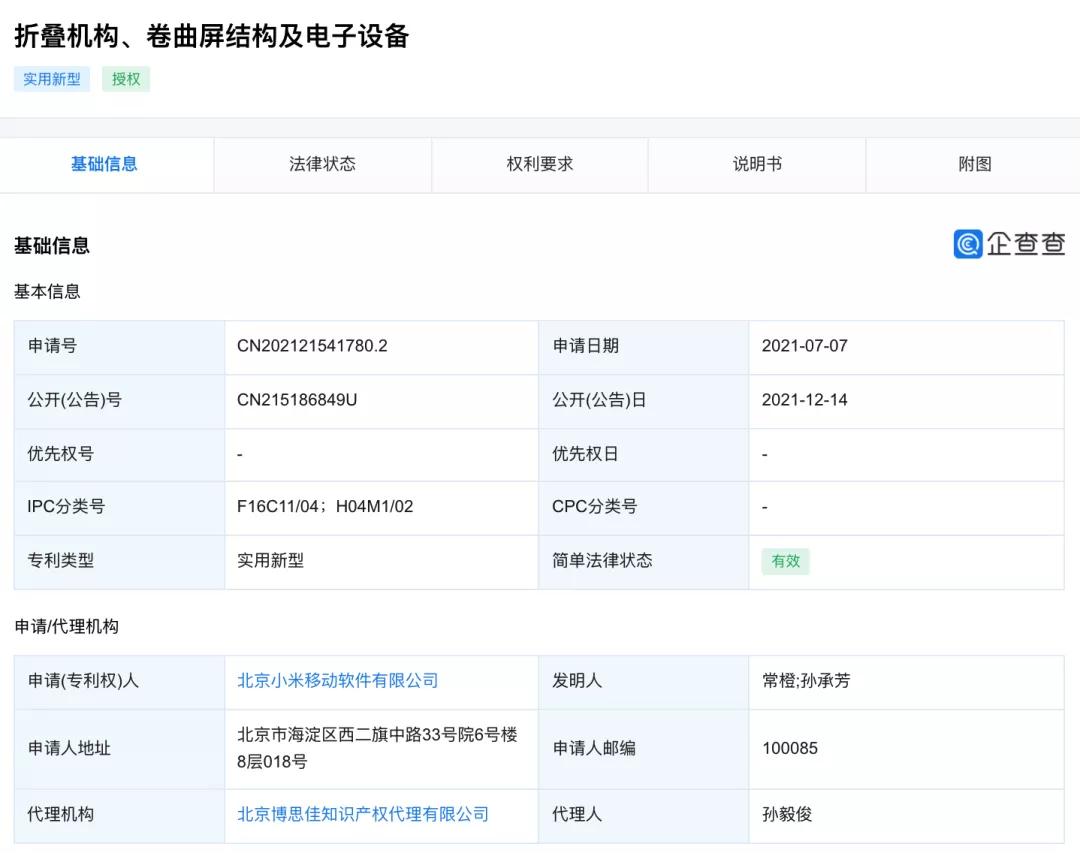Select agent name 孙毅俊
The width and height of the screenshot is (1080, 853).
[787, 814]
